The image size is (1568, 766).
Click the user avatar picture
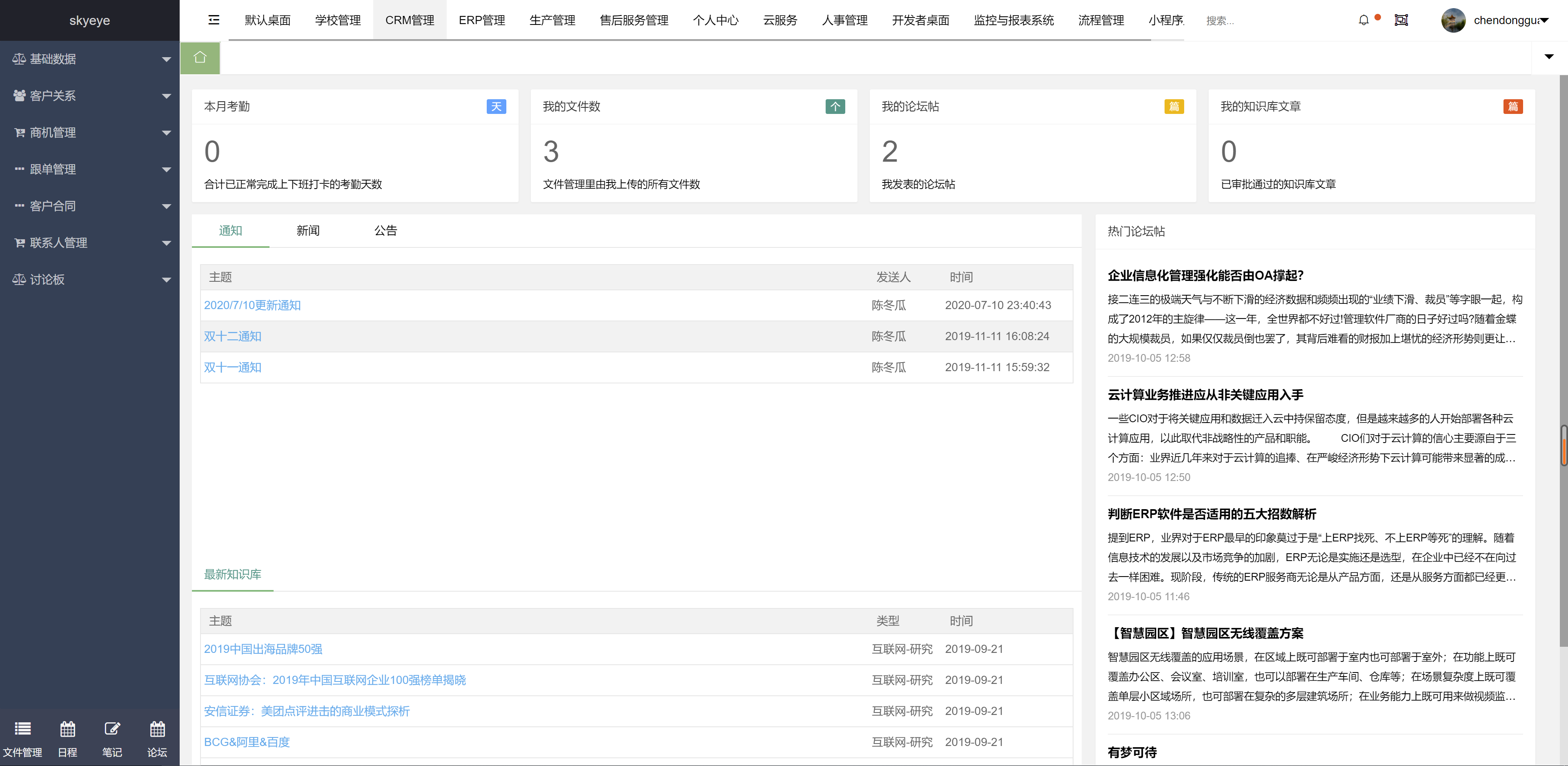(1453, 20)
